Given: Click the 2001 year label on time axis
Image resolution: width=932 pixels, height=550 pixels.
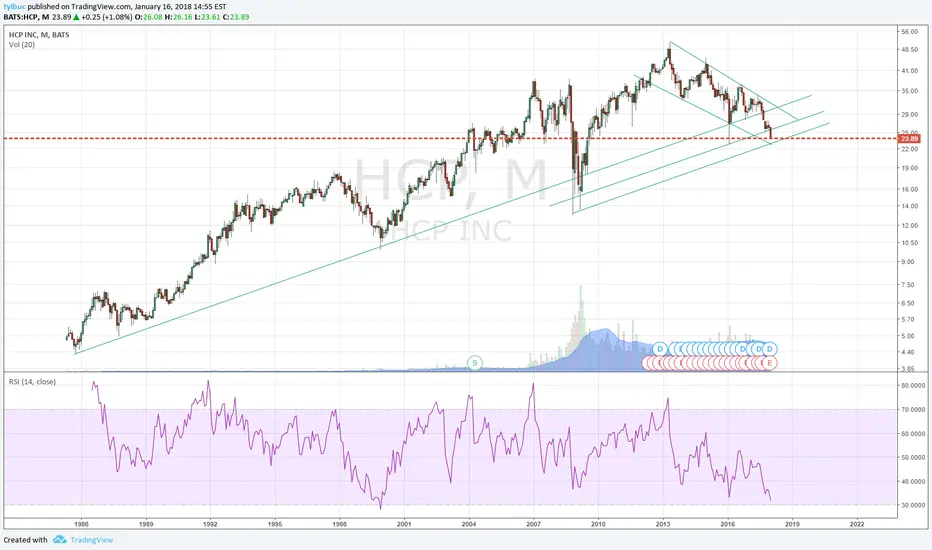Looking at the screenshot, I should (x=404, y=524).
